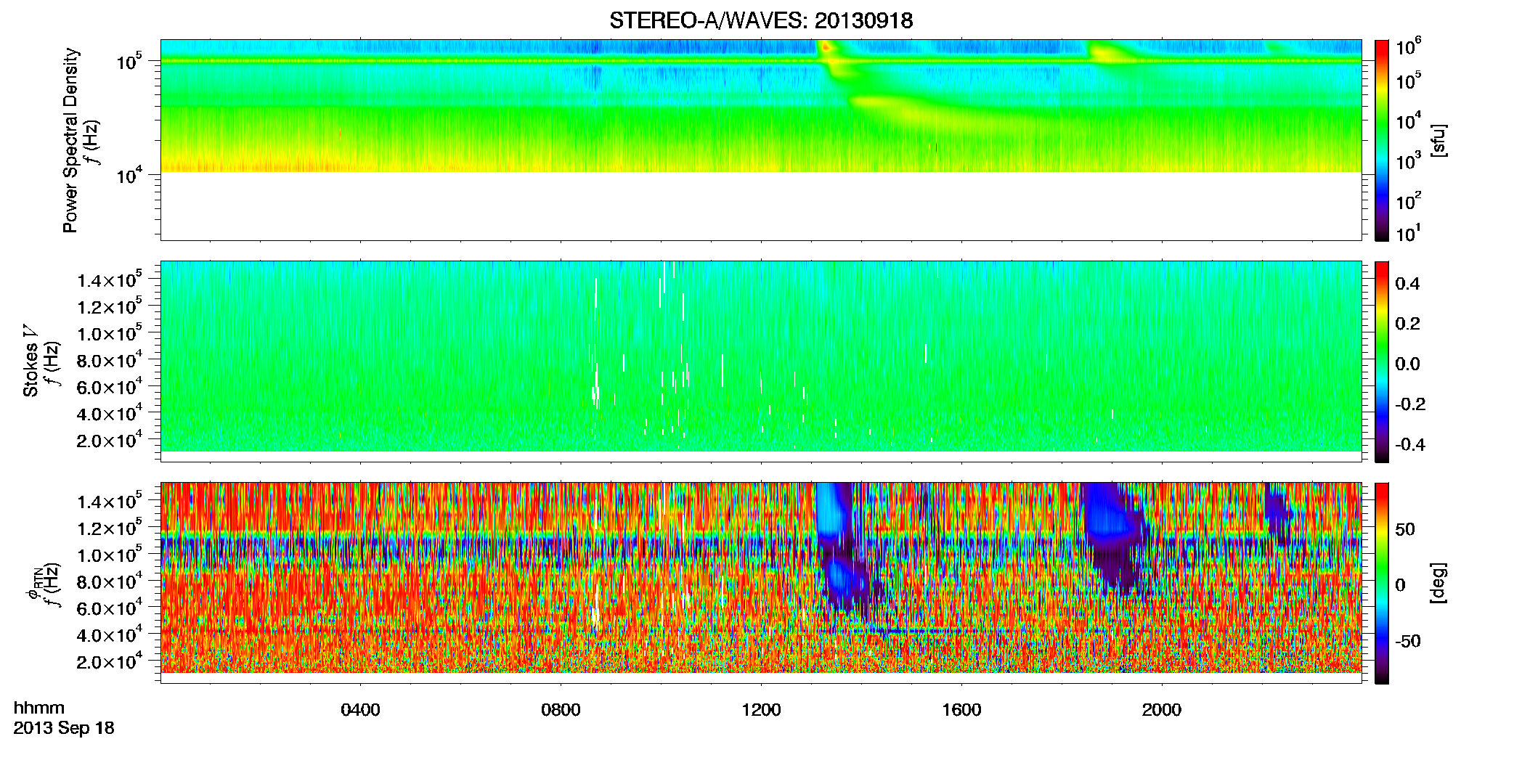Click the power spectral density colorbar
This screenshot has height=784, width=1522.
click(x=1382, y=140)
